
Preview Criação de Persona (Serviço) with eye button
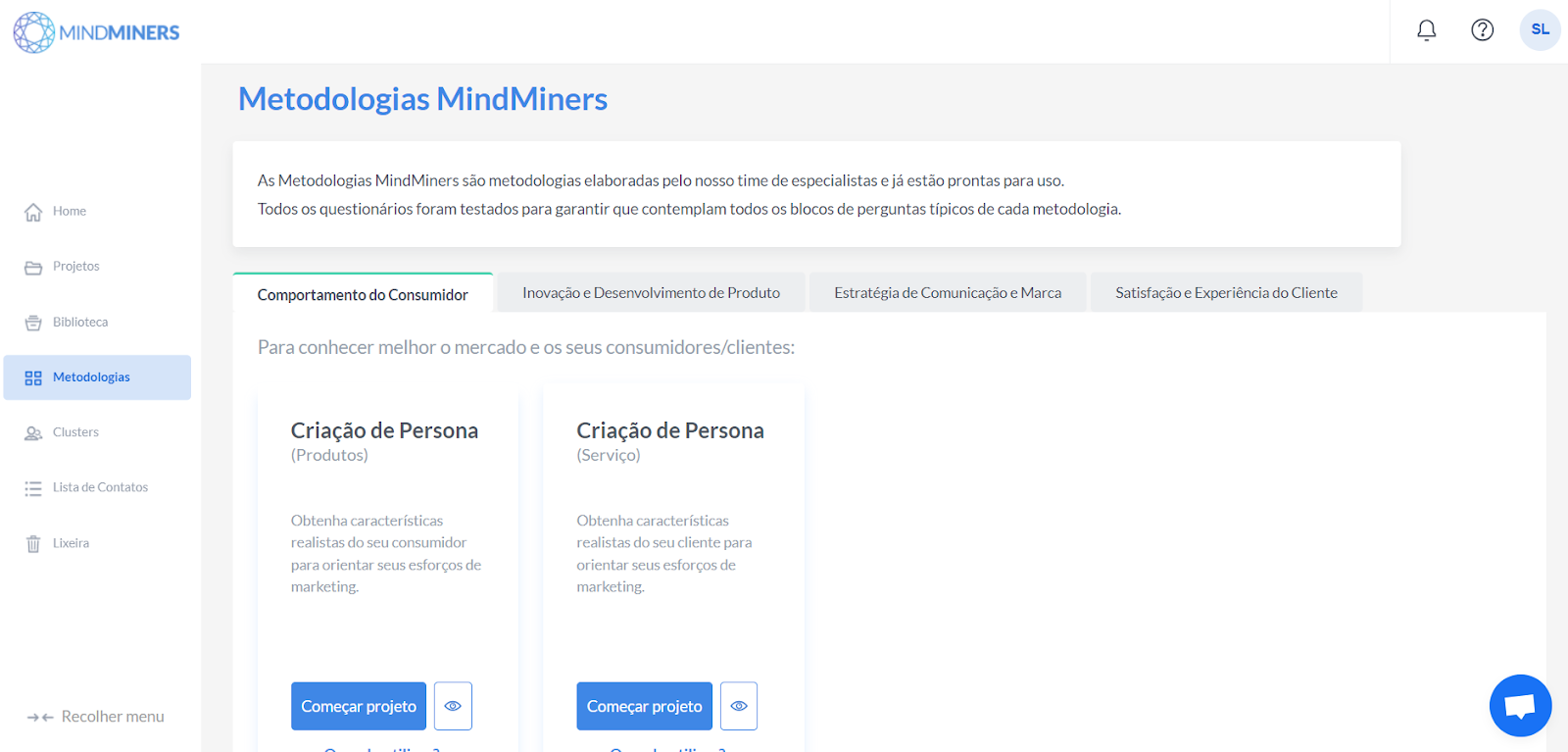(739, 706)
